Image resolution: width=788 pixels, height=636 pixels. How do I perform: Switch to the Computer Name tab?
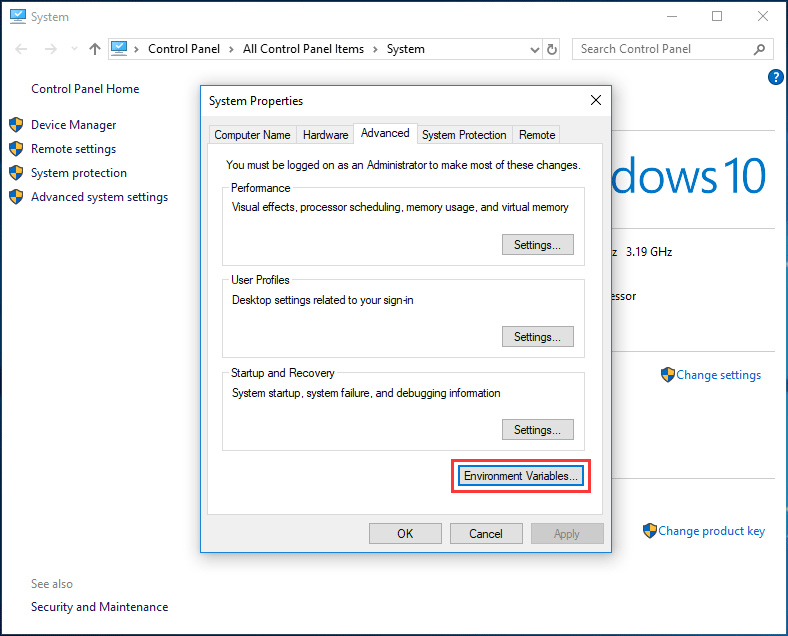[252, 135]
